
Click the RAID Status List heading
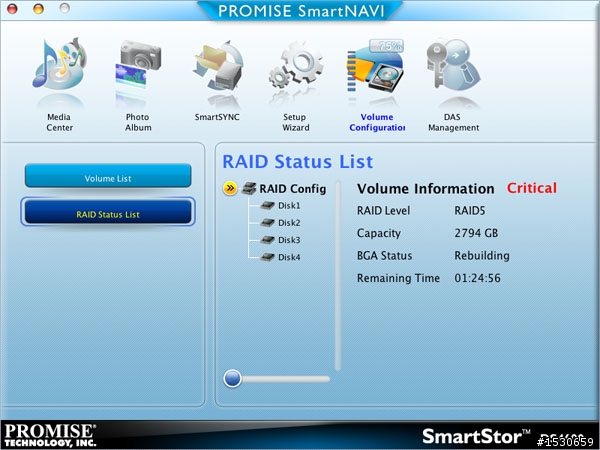(x=298, y=161)
